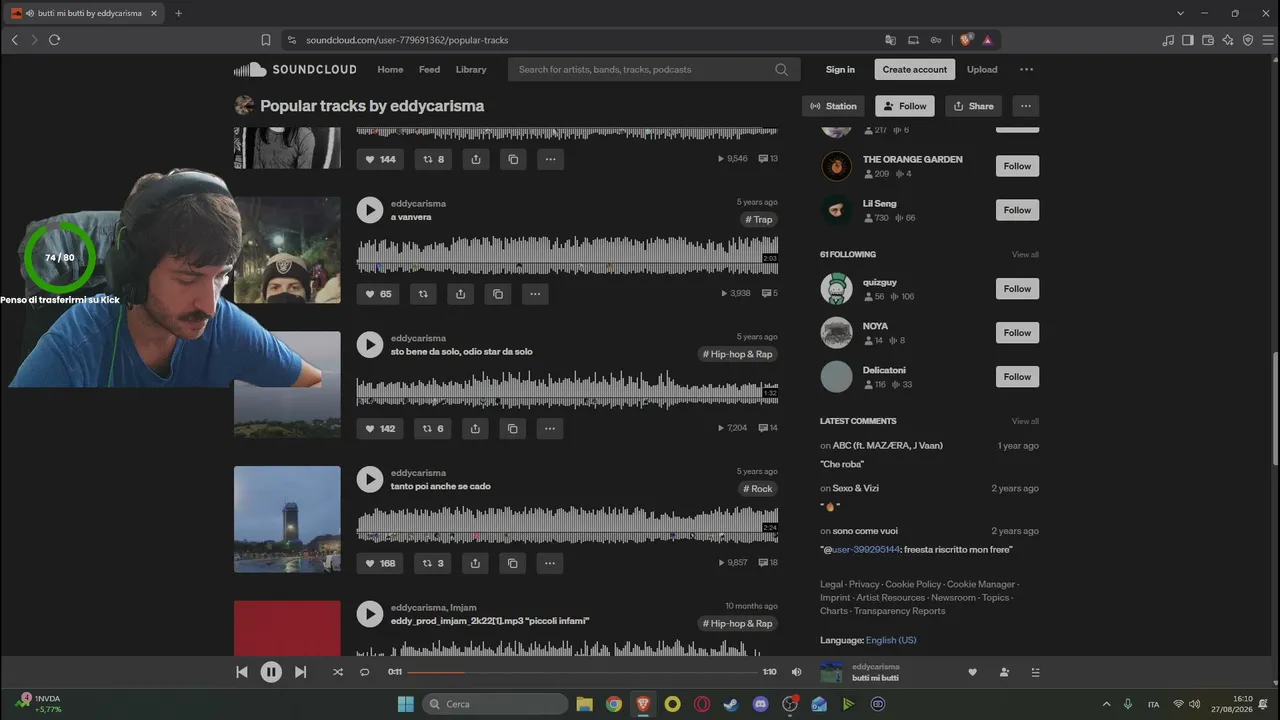Toggle shuffle in the player bar
This screenshot has height=720, width=1280.
[x=337, y=672]
